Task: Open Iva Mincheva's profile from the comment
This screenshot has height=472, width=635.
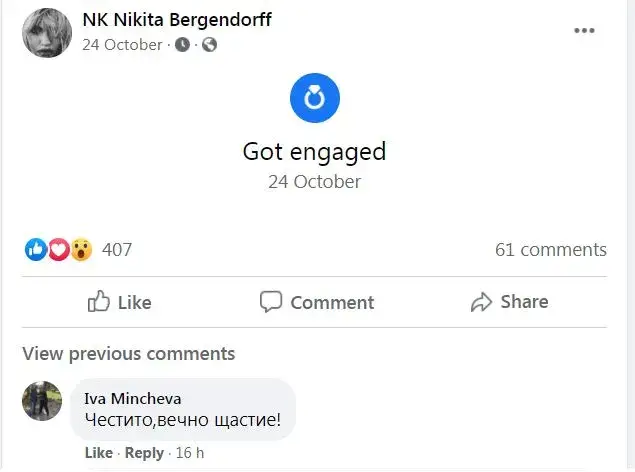Action: [132, 398]
